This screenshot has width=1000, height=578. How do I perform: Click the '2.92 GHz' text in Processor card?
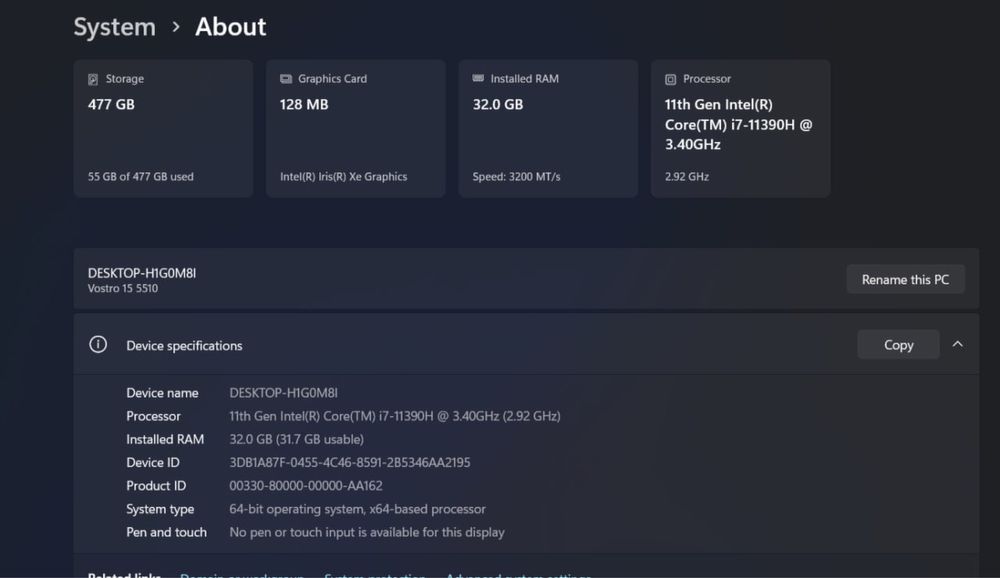pos(686,177)
